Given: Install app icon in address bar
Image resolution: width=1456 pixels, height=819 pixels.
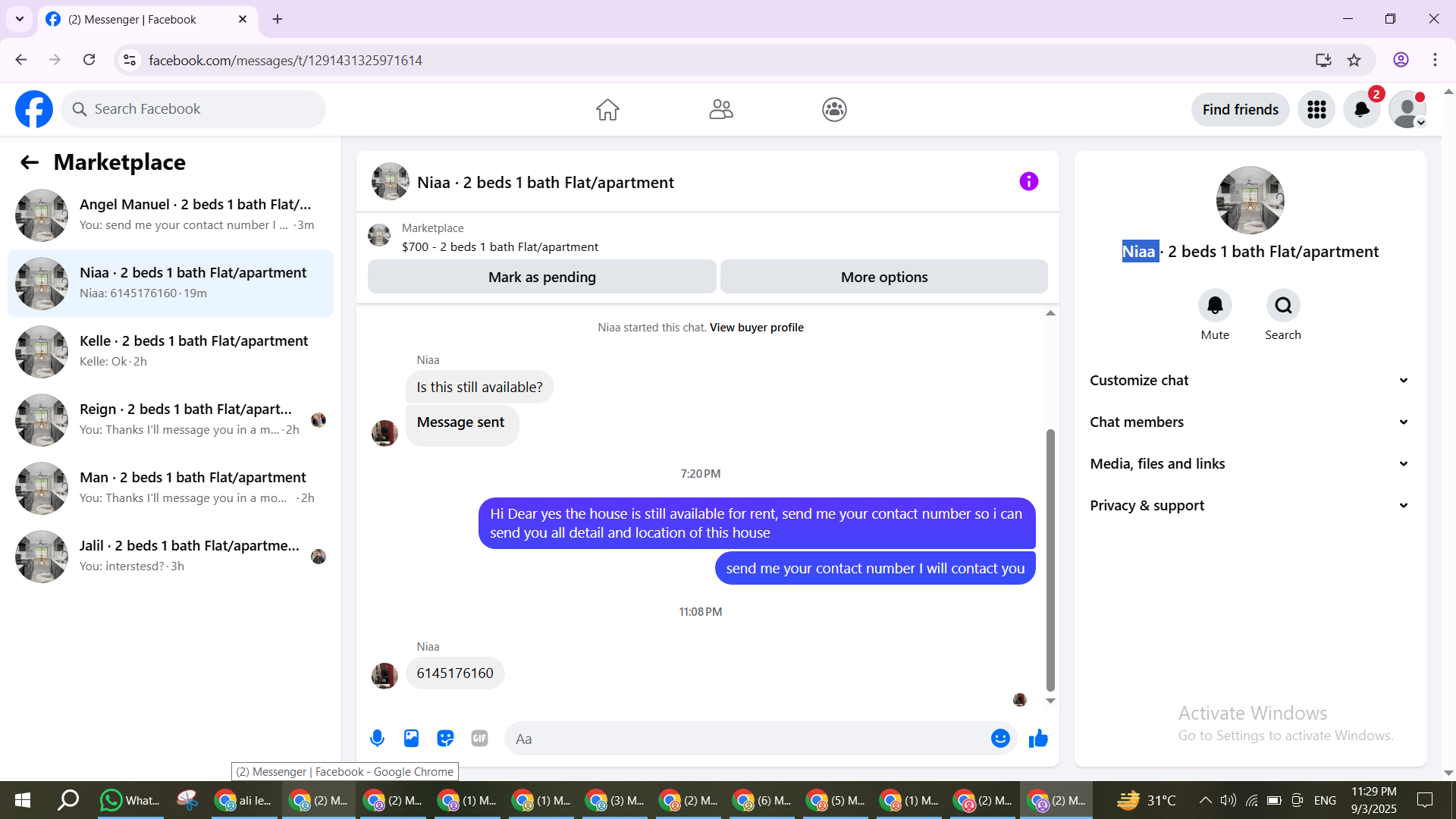Looking at the screenshot, I should [x=1323, y=60].
